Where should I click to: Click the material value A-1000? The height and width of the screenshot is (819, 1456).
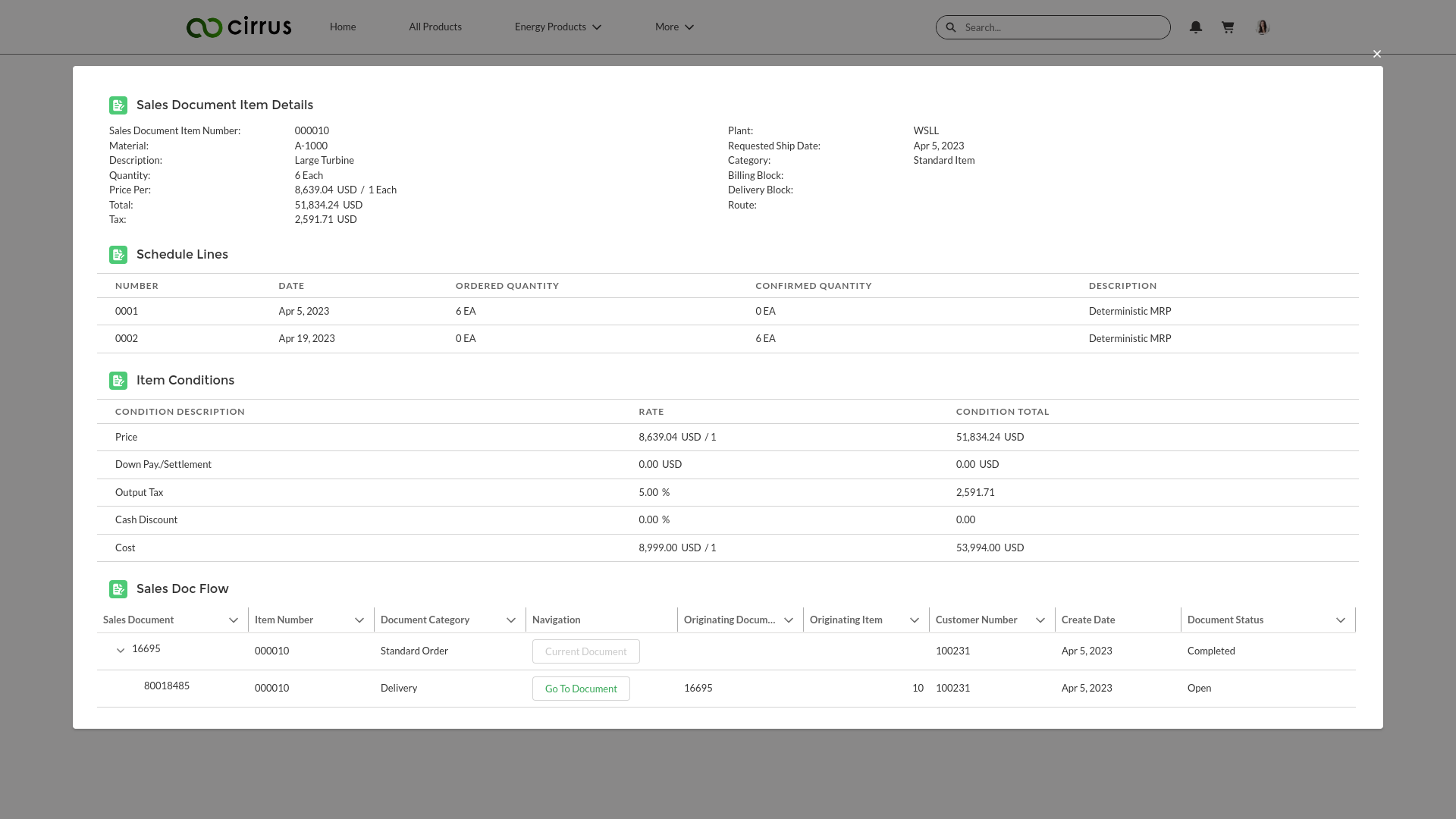[x=311, y=146]
